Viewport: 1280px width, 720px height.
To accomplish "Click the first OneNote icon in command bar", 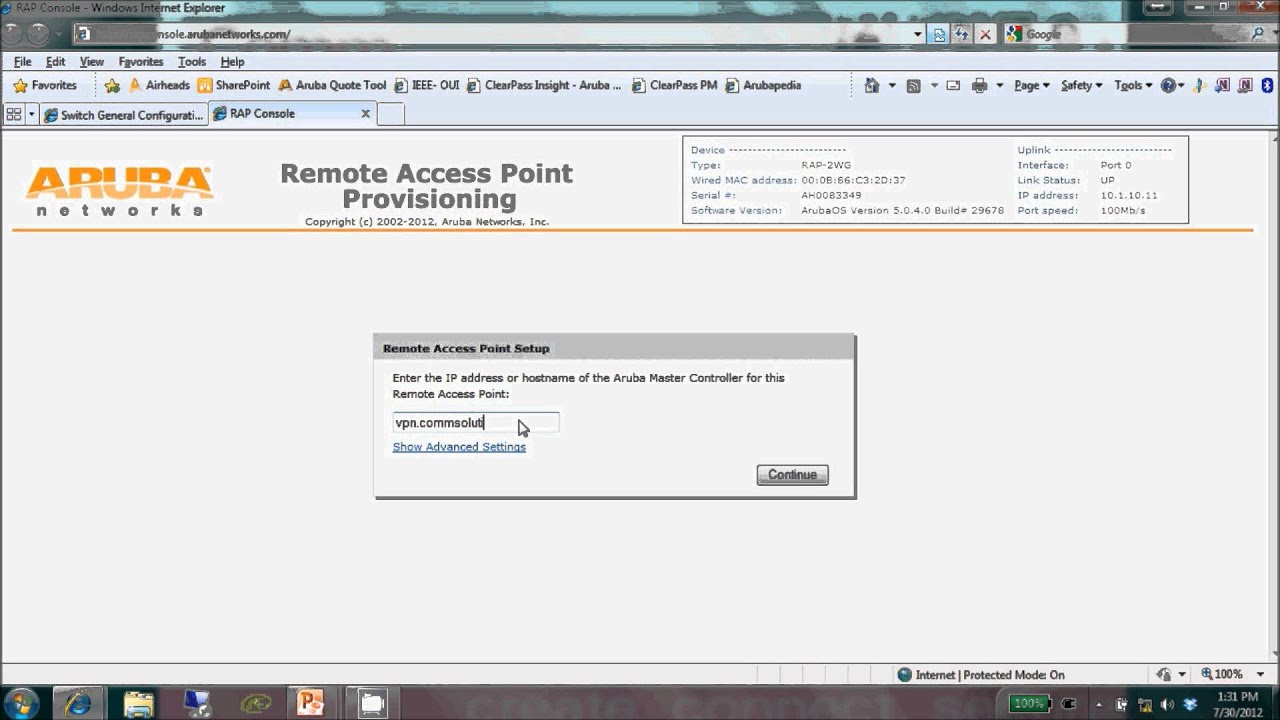I will click(1222, 86).
